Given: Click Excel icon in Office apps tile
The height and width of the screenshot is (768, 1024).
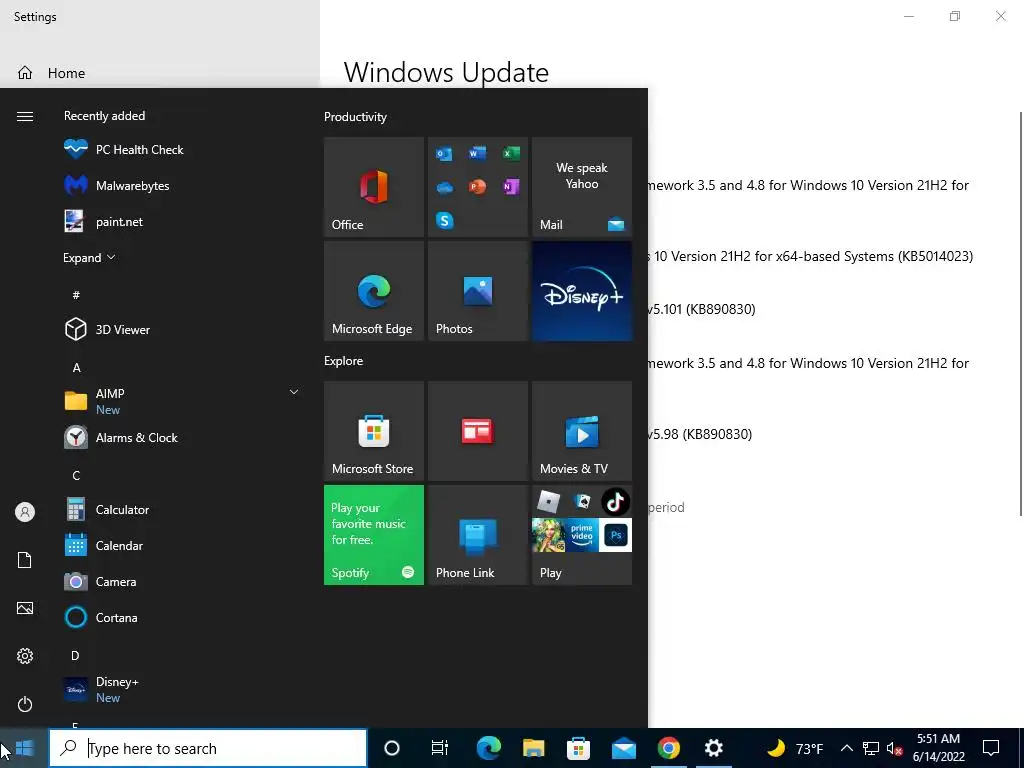Looking at the screenshot, I should point(511,153).
